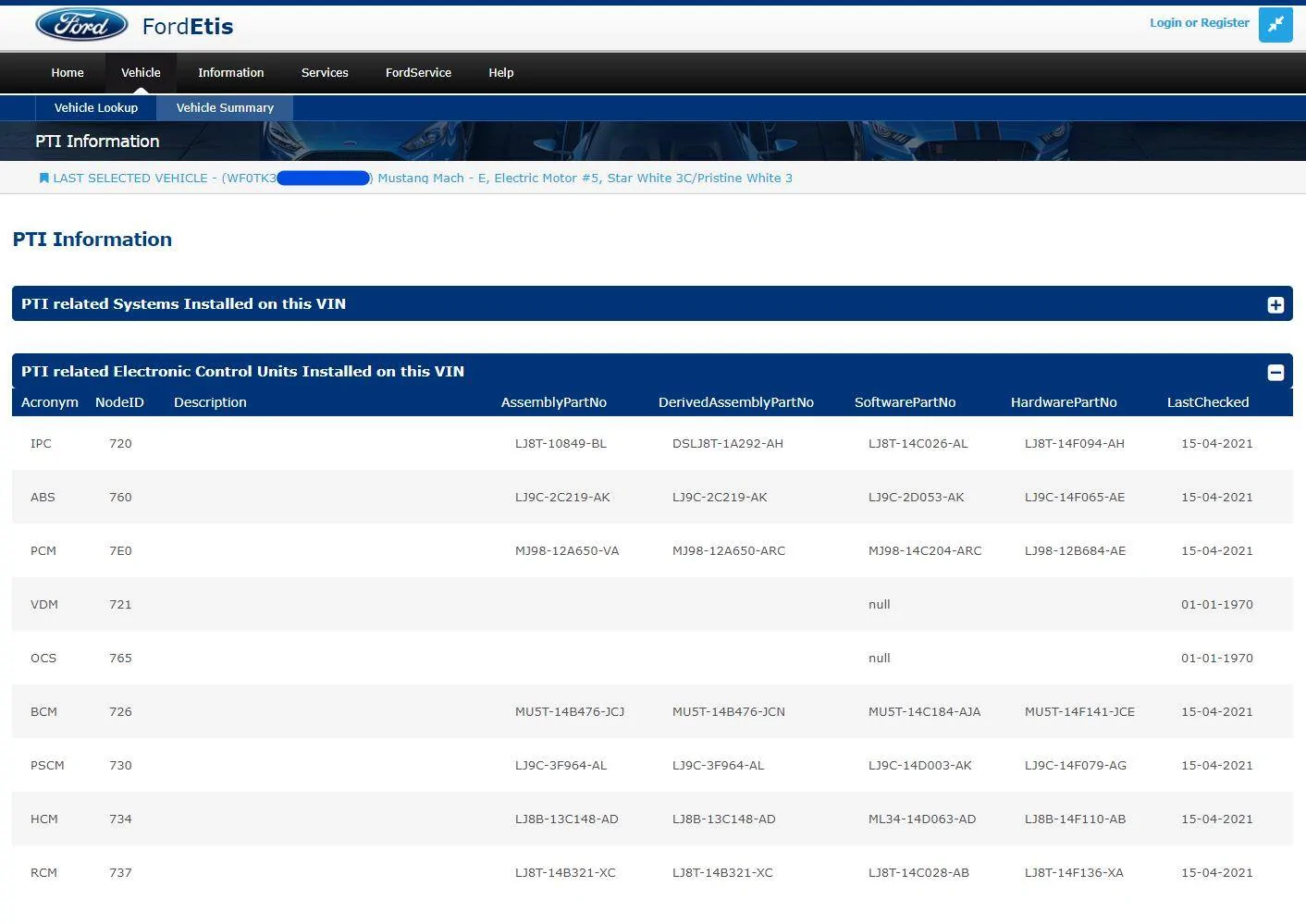Click assembly part LJ9C-3F964-AL in PSCM row
This screenshot has height=924, width=1306.
point(561,765)
